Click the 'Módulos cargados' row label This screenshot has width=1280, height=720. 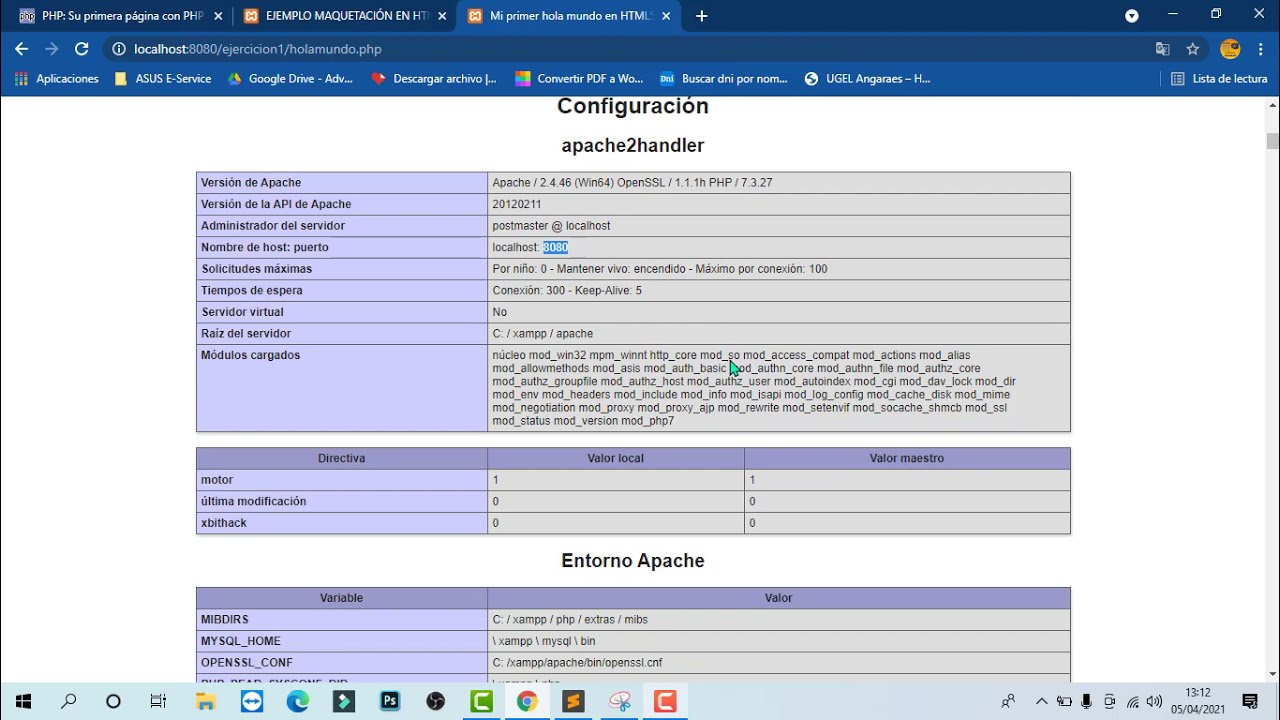point(250,355)
